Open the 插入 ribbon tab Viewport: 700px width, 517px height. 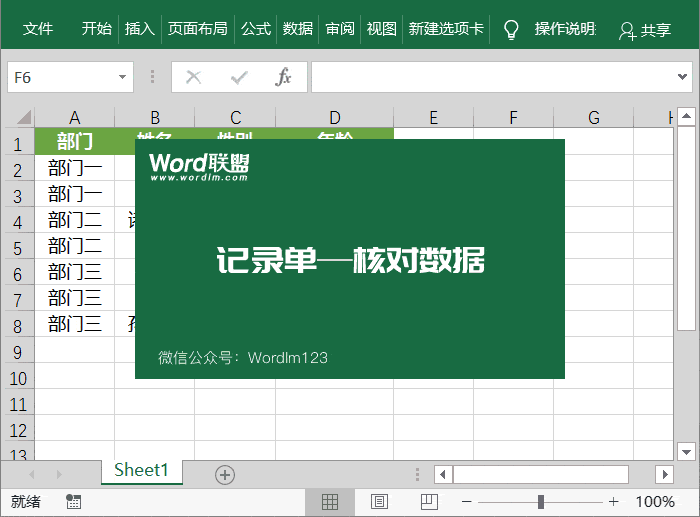point(139,29)
